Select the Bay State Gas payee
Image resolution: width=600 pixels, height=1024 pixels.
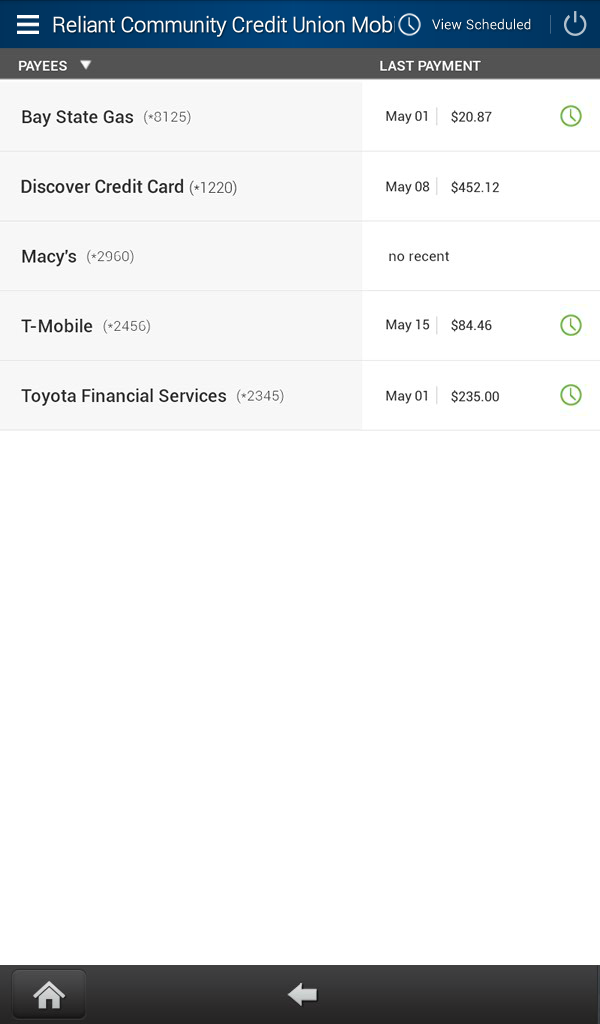coord(77,117)
